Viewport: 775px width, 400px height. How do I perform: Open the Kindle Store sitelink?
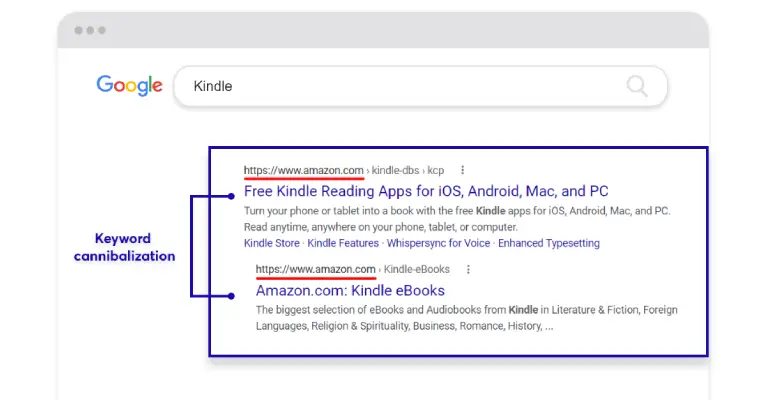pyautogui.click(x=272, y=243)
